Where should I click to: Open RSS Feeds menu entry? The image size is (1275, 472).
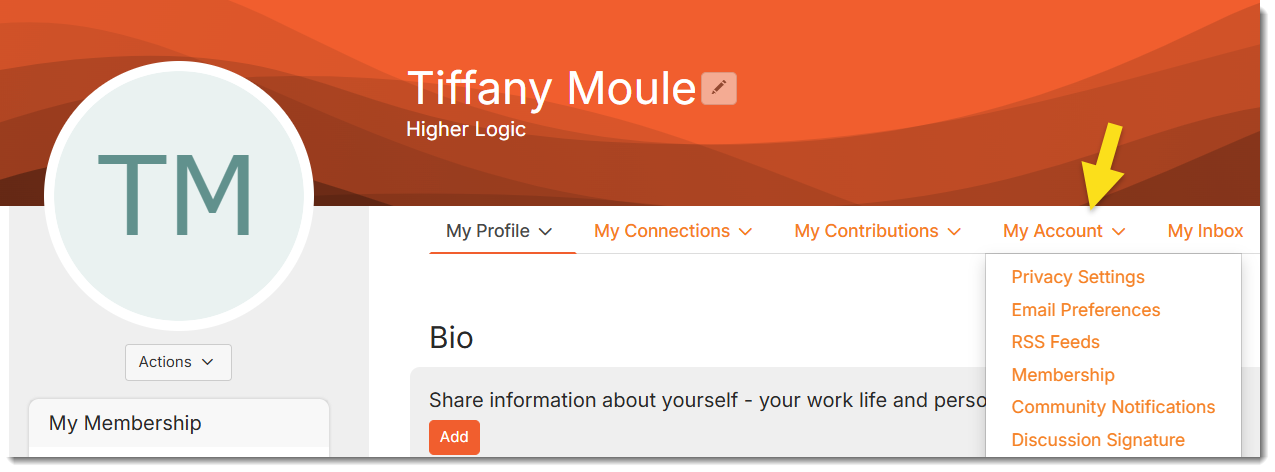click(1055, 342)
